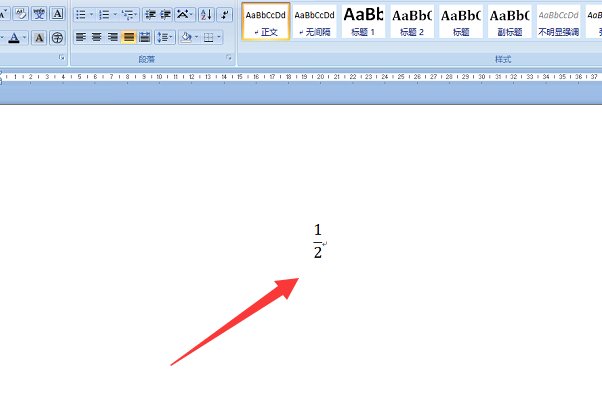The height and width of the screenshot is (403, 602).
Task: Click the 1/2 fraction in document
Action: coord(318,241)
